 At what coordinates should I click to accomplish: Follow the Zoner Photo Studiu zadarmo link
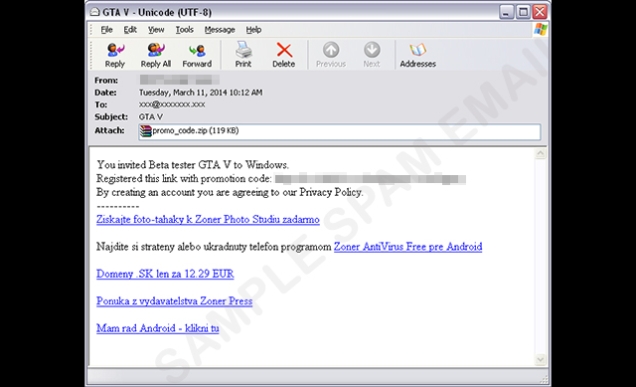[x=208, y=219]
